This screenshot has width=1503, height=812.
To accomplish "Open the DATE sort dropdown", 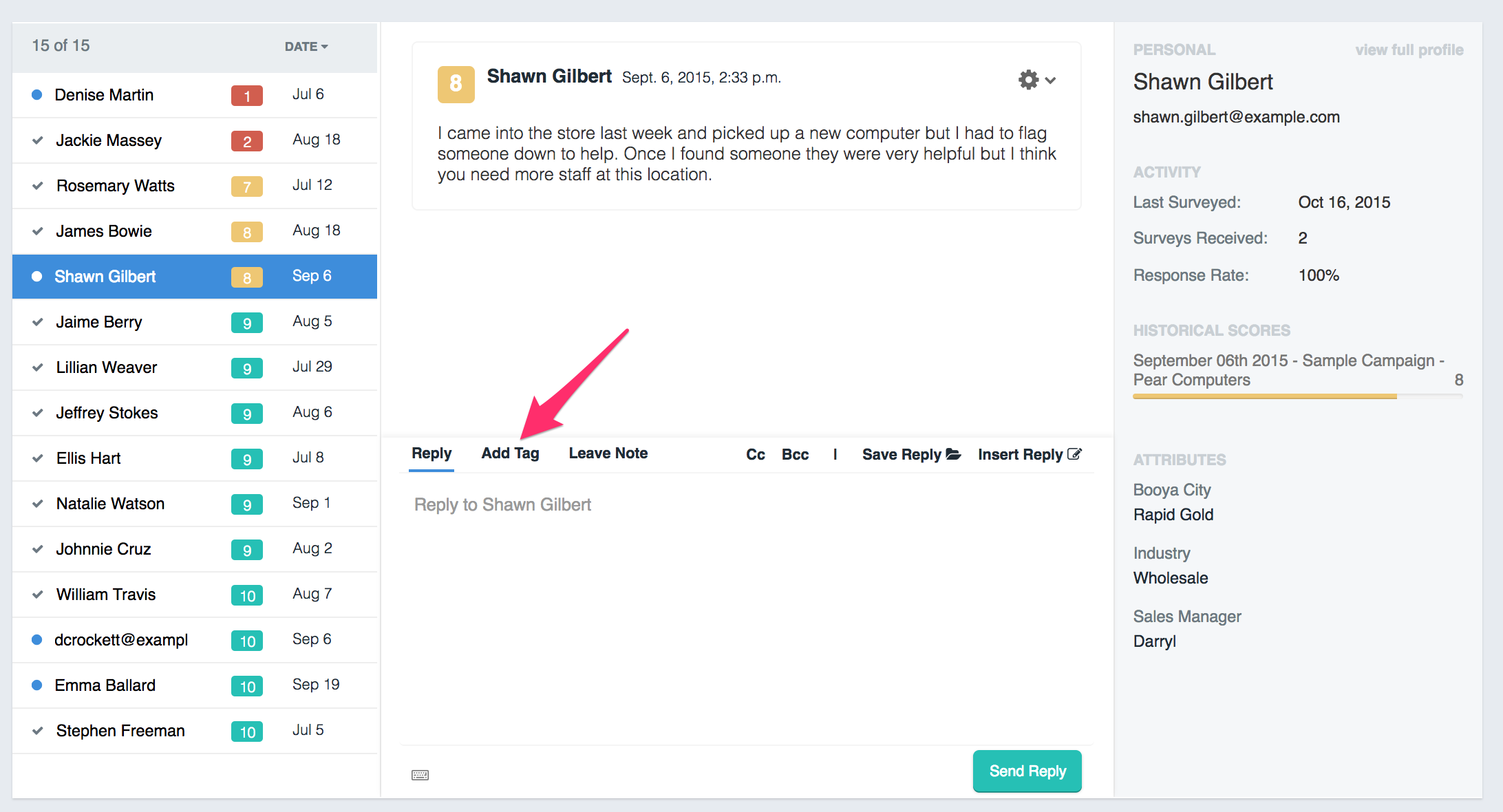I will coord(306,47).
